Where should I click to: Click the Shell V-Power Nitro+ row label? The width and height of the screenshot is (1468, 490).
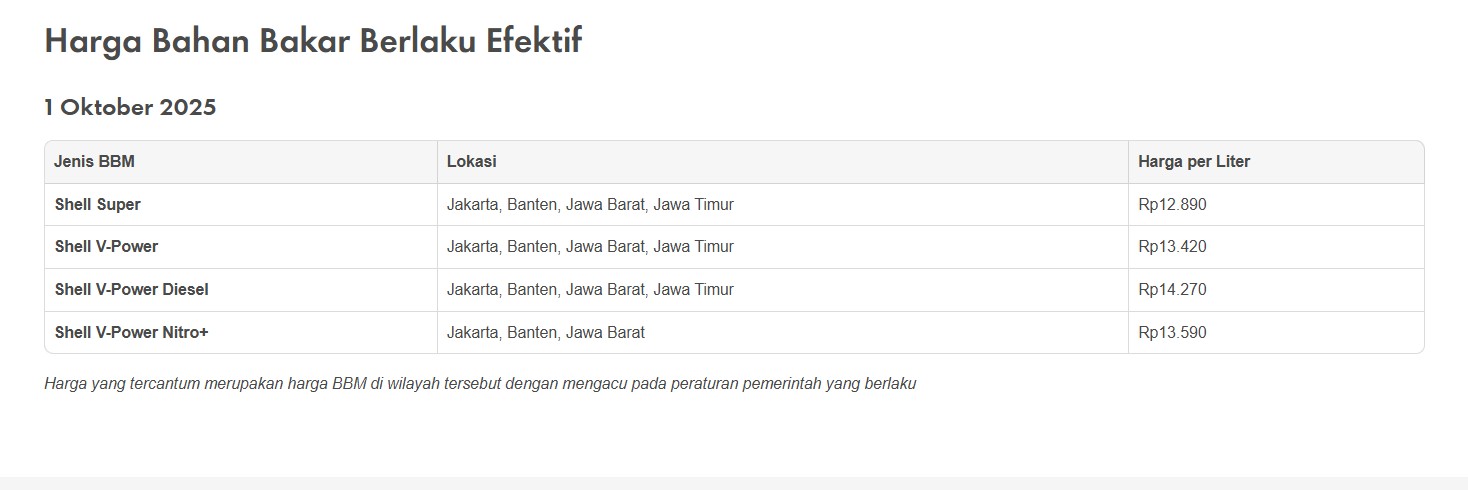point(131,333)
